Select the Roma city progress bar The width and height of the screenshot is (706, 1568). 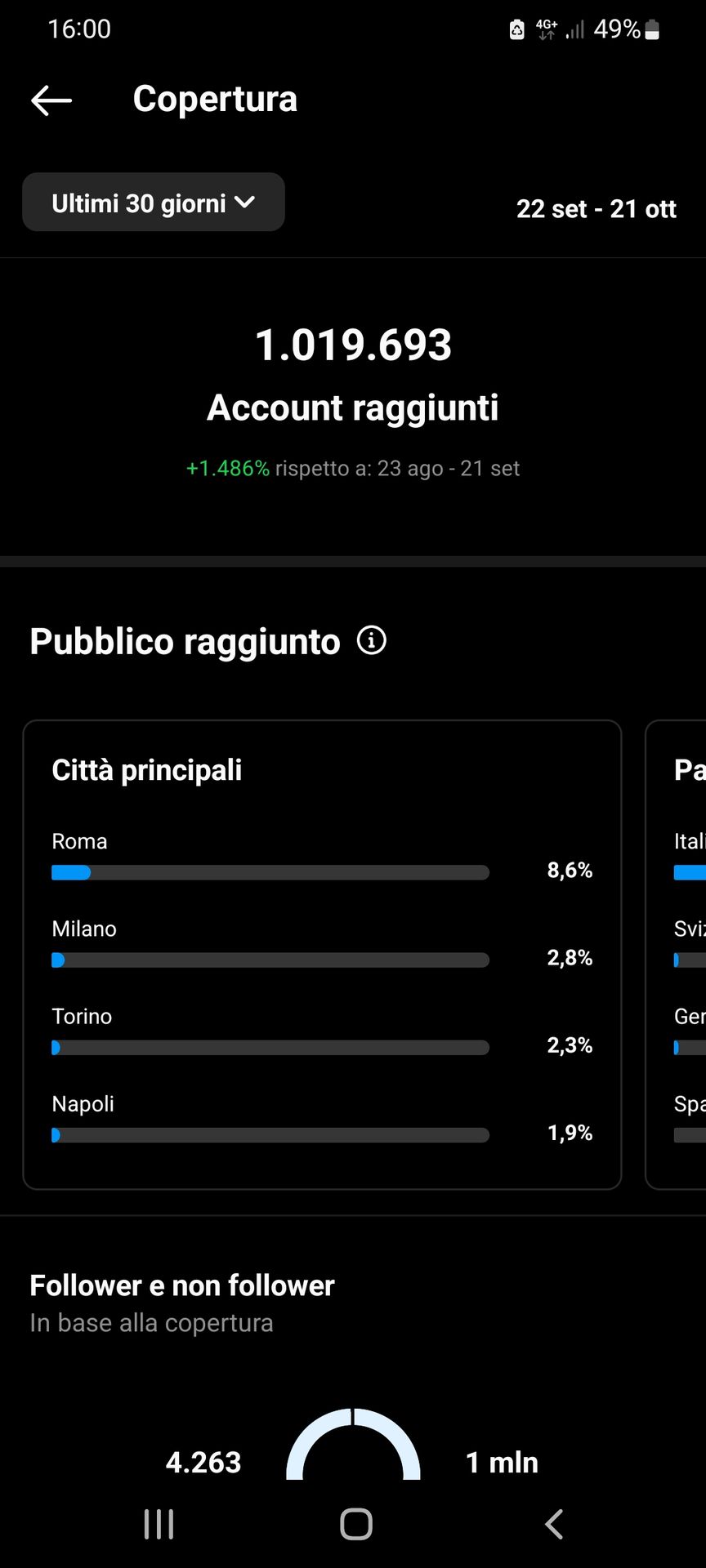coord(270,872)
